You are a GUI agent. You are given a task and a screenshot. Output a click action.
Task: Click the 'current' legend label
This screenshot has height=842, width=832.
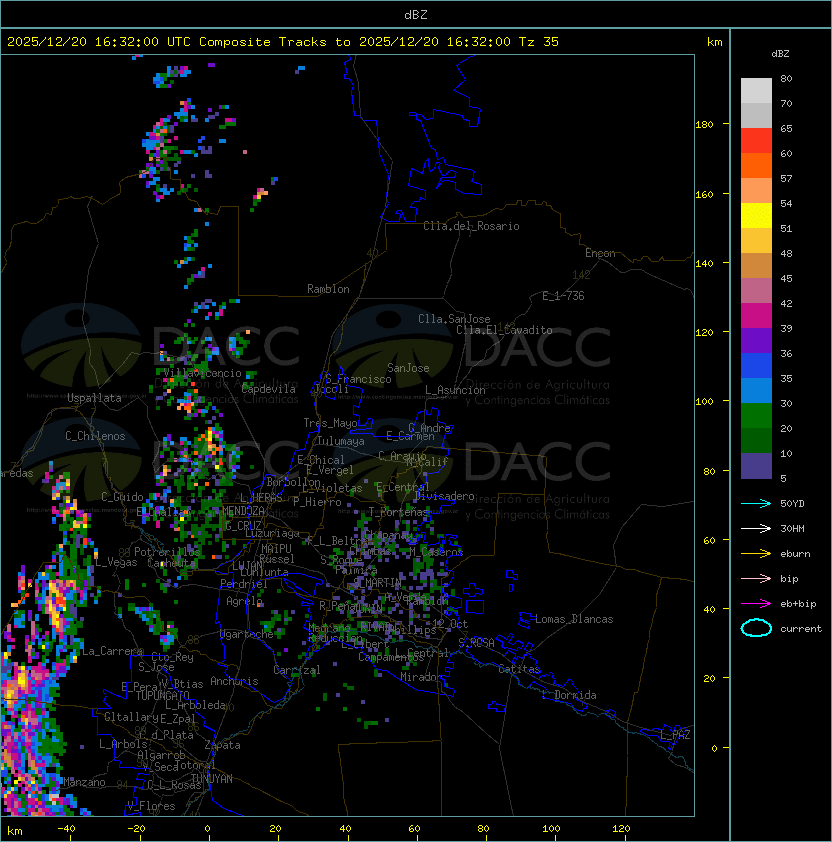click(x=801, y=629)
